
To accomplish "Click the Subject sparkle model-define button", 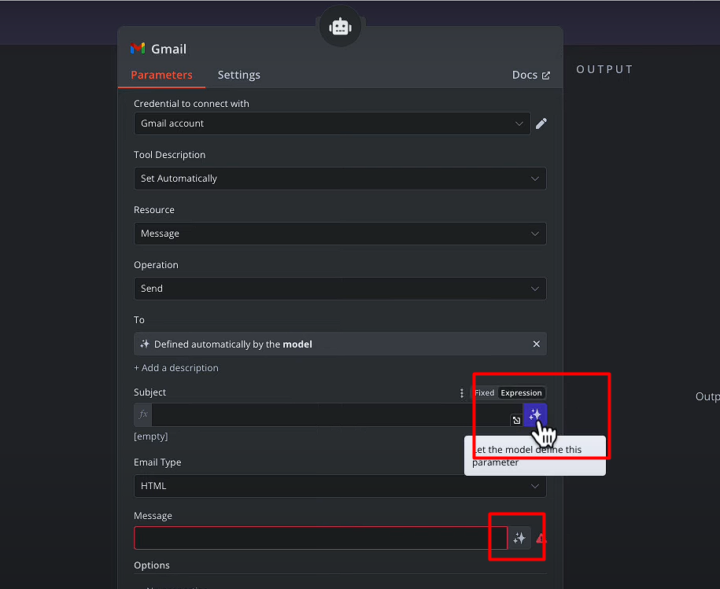I will point(535,415).
